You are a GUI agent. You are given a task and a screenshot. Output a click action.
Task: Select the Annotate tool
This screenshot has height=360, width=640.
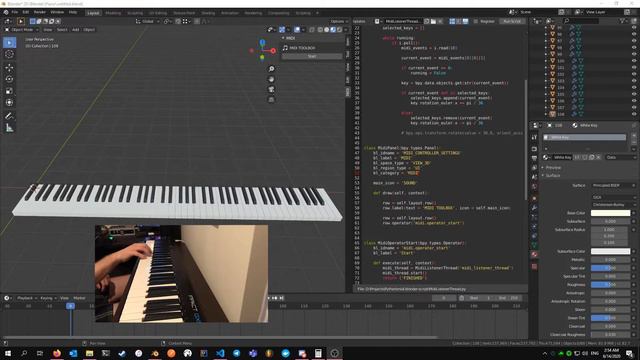tap(9, 116)
